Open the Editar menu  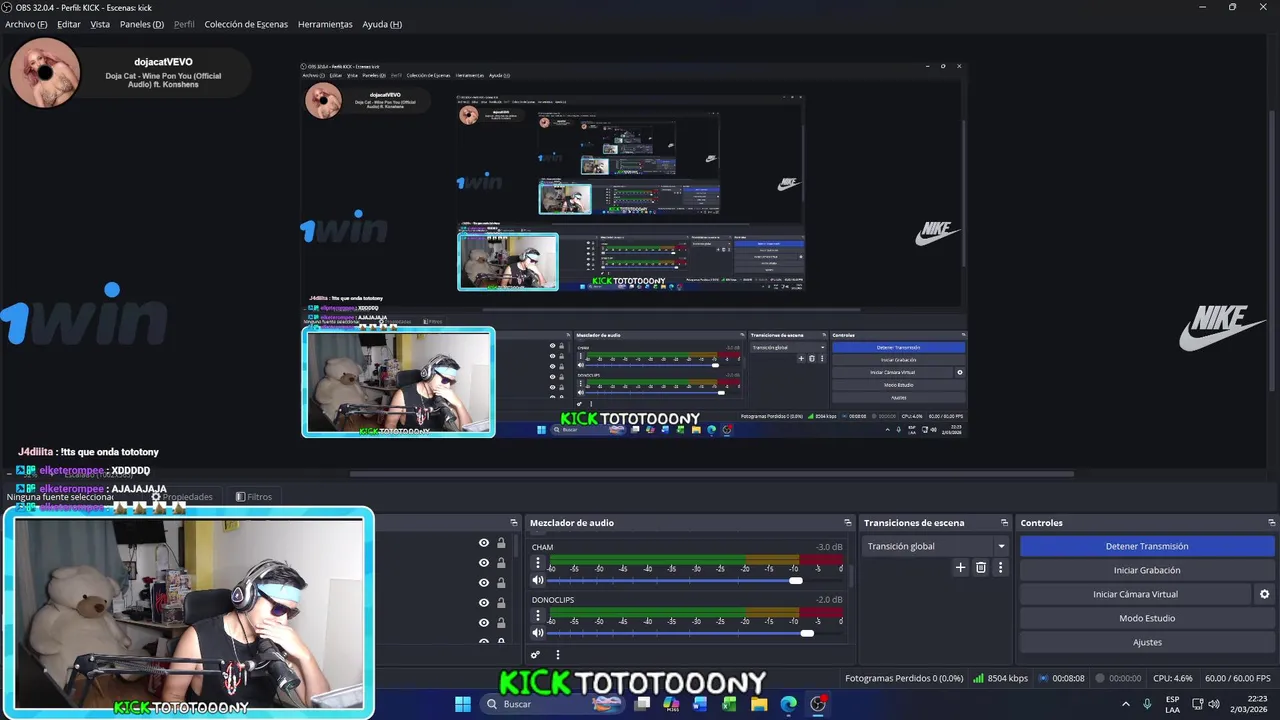coord(69,24)
